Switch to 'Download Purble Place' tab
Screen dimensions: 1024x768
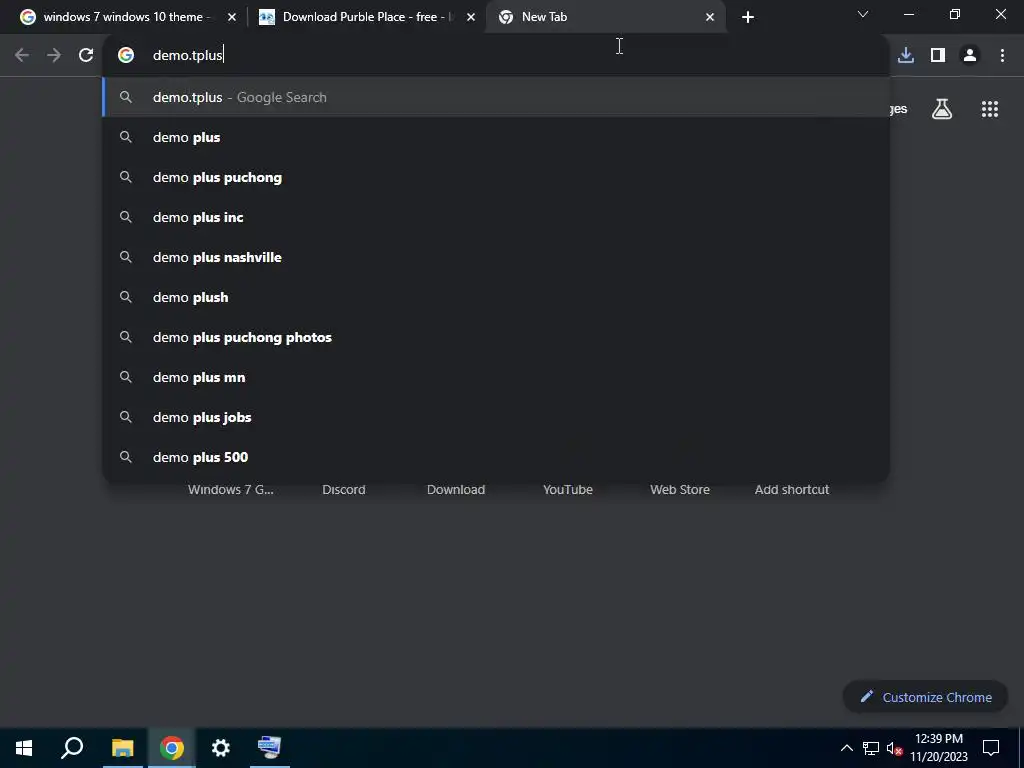click(x=366, y=17)
